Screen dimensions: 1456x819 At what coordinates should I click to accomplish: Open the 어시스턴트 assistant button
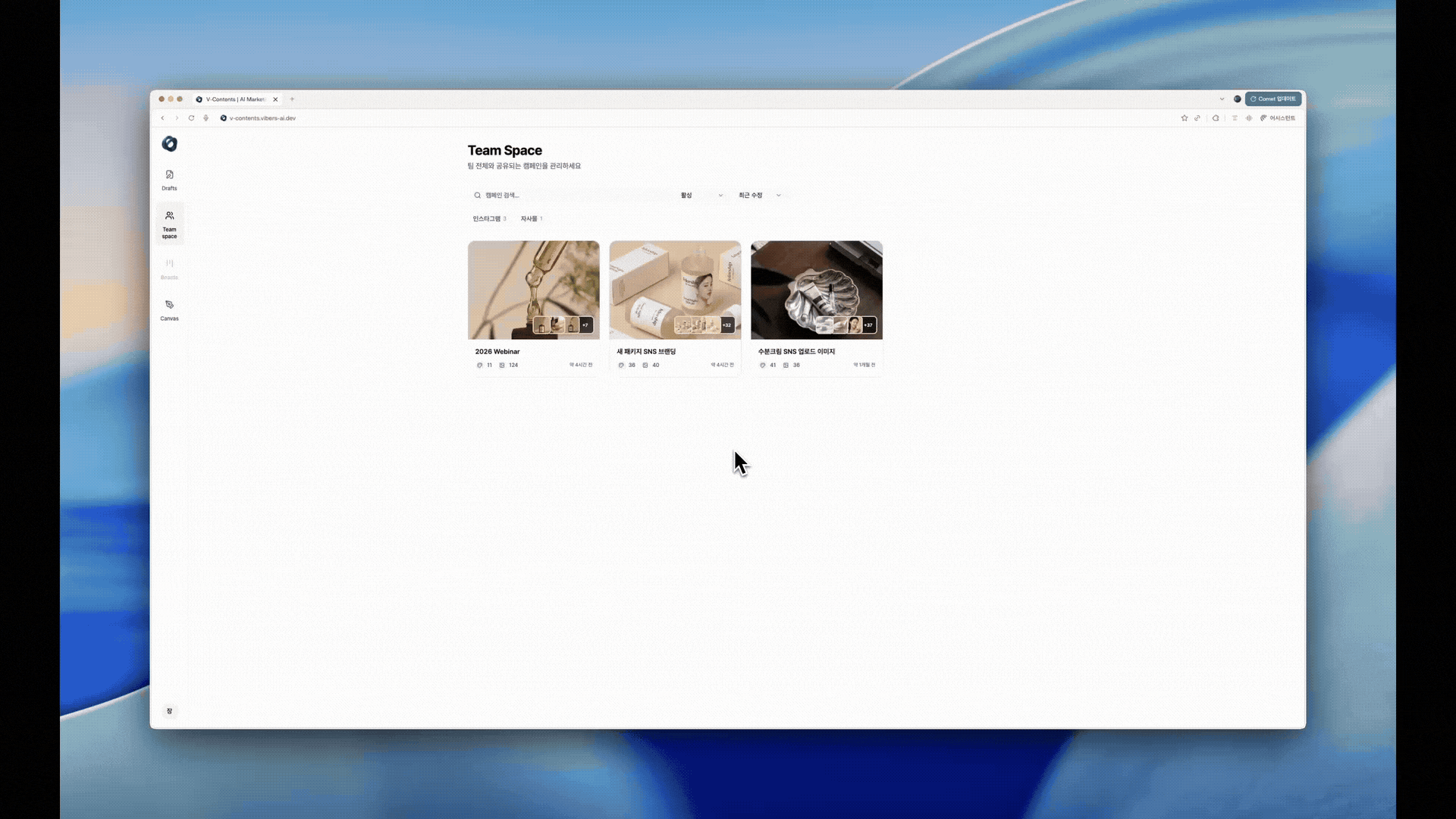click(x=1278, y=118)
